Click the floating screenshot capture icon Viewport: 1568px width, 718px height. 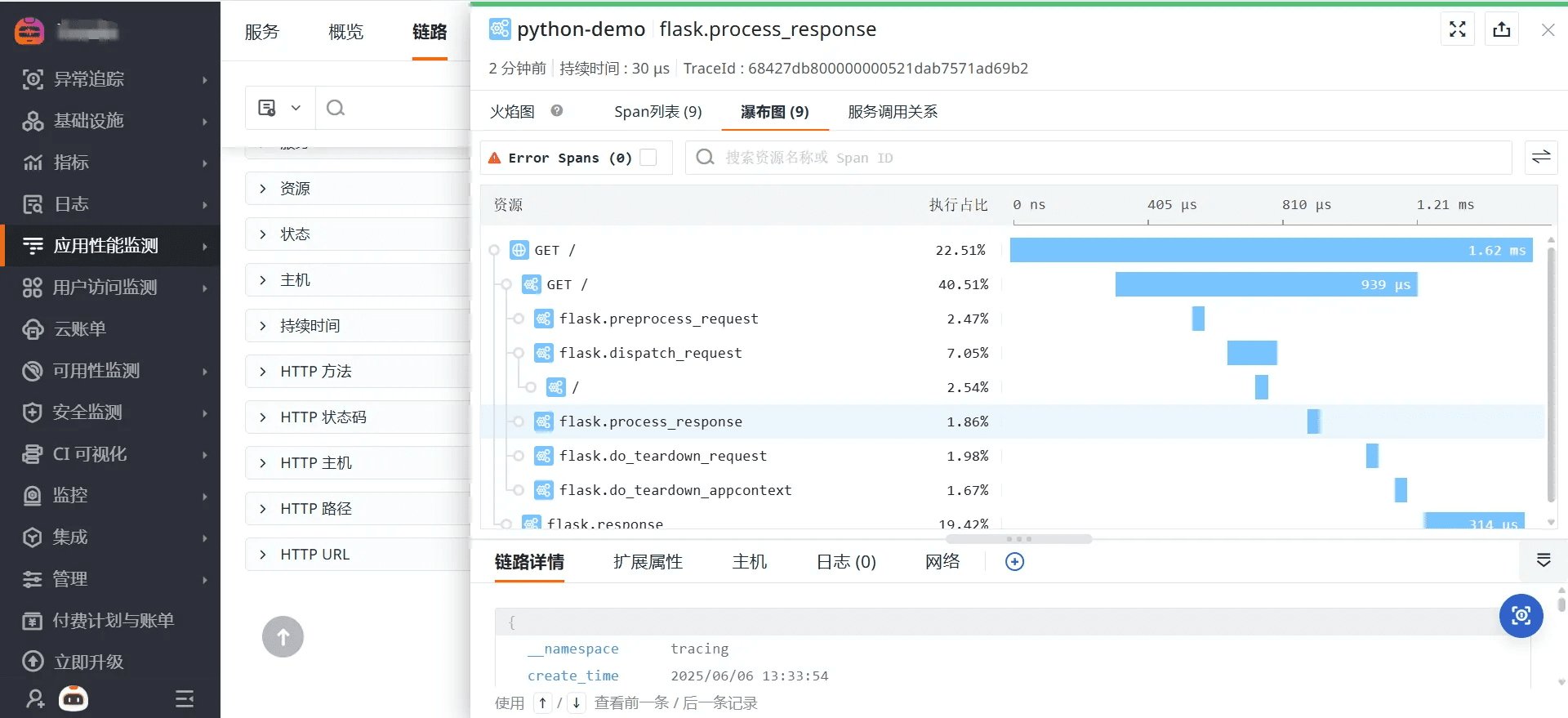click(x=1521, y=616)
